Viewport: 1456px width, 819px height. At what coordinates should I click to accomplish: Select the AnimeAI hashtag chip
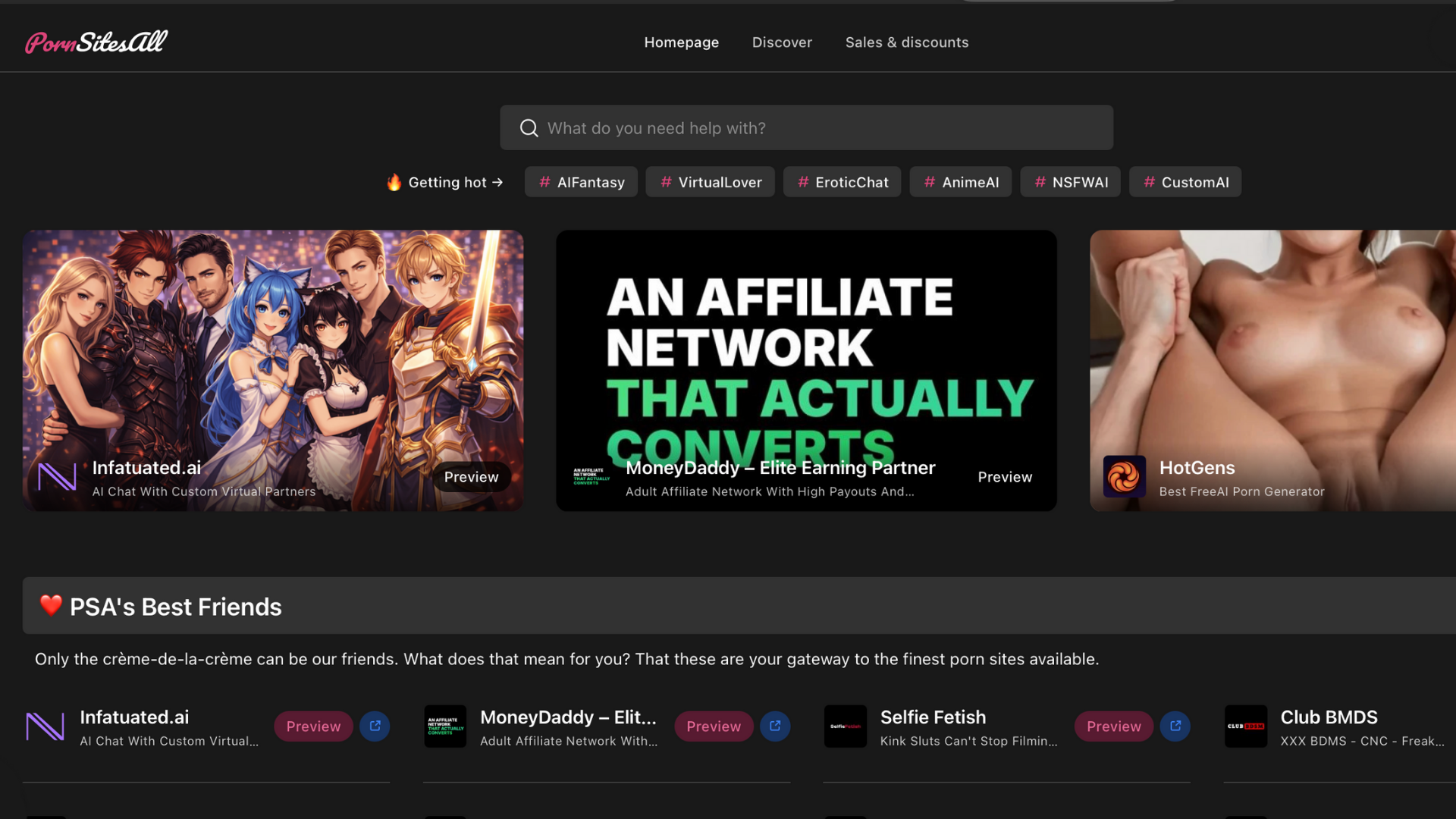pos(960,182)
